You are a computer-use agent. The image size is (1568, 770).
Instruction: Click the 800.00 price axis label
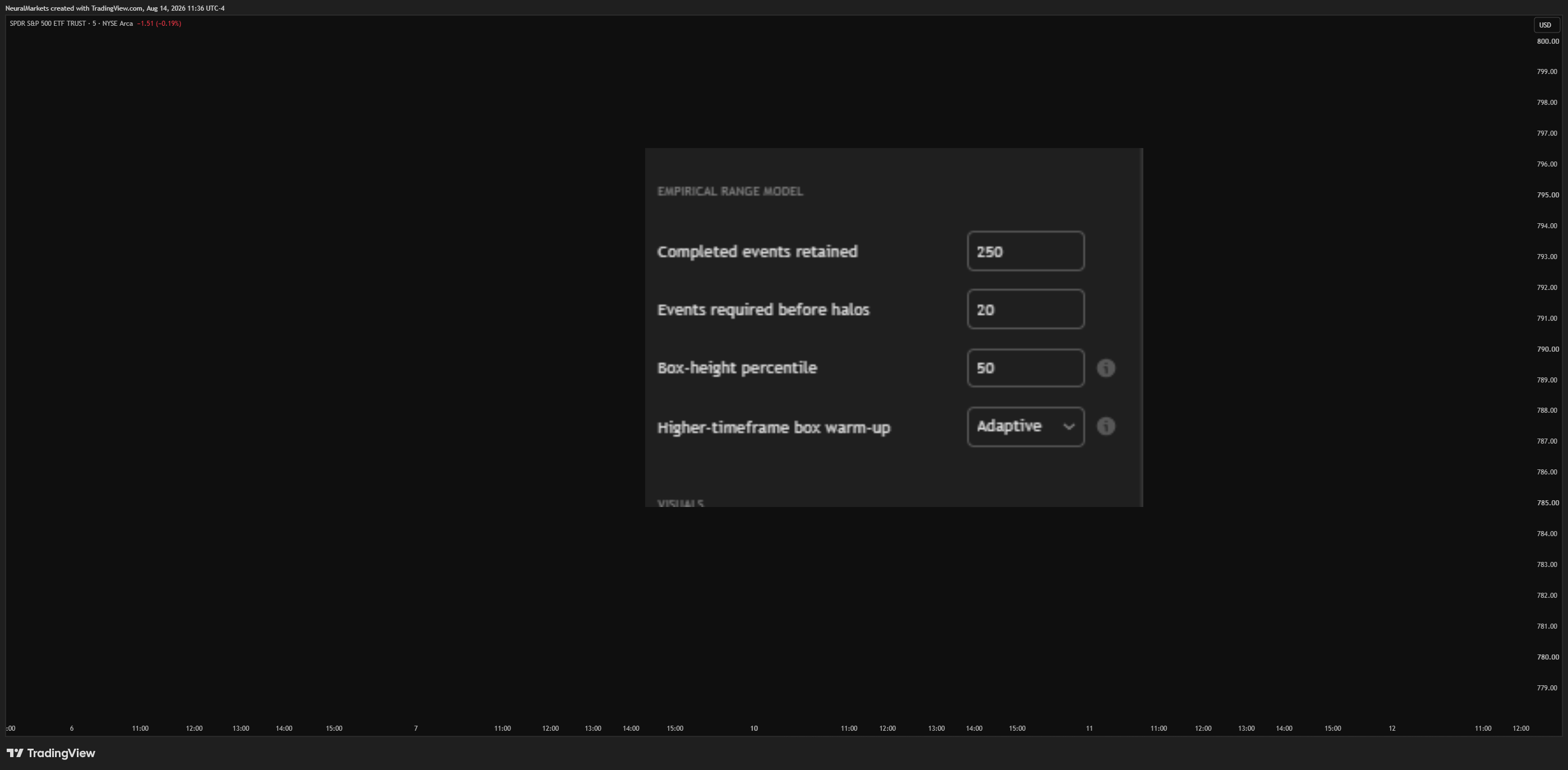point(1547,42)
